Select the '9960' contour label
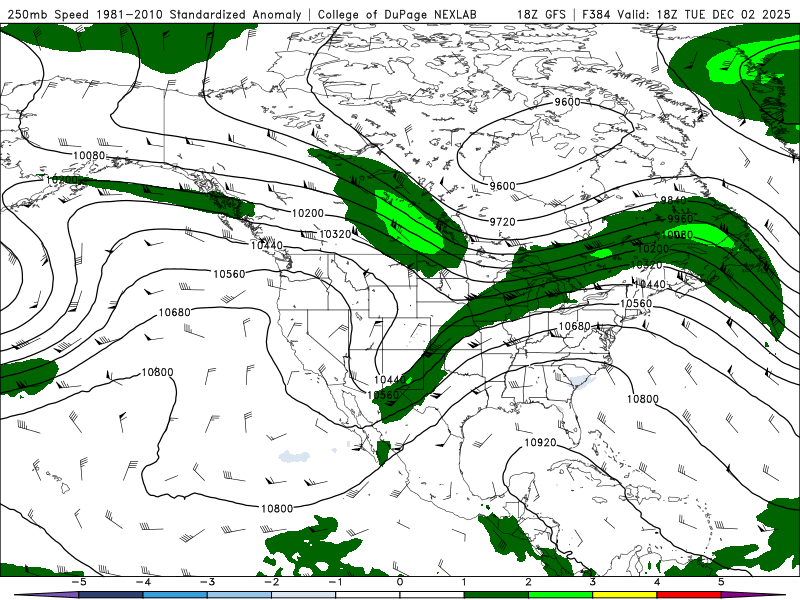 point(680,219)
